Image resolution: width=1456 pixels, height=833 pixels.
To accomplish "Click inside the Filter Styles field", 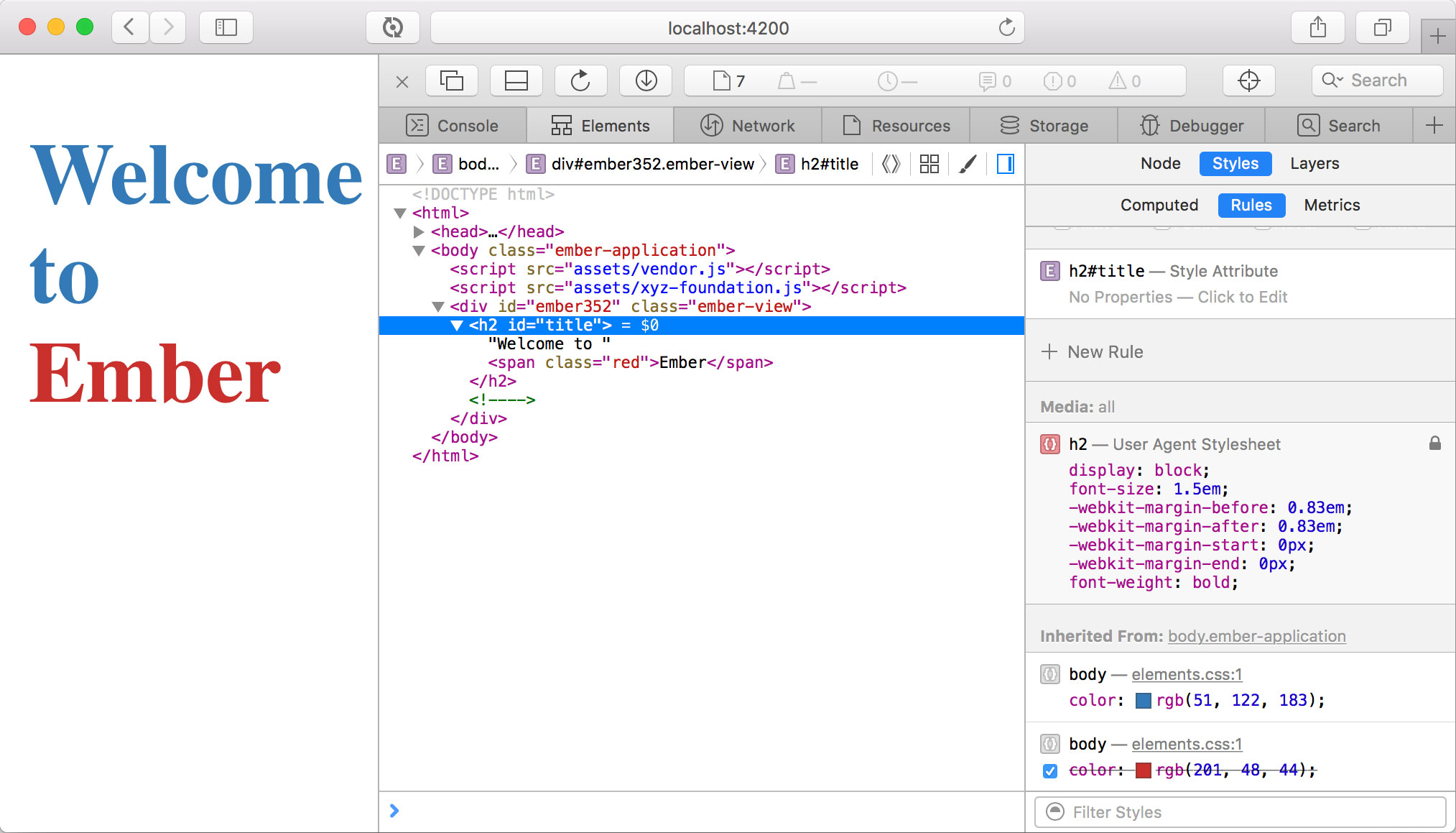I will coord(1239,811).
